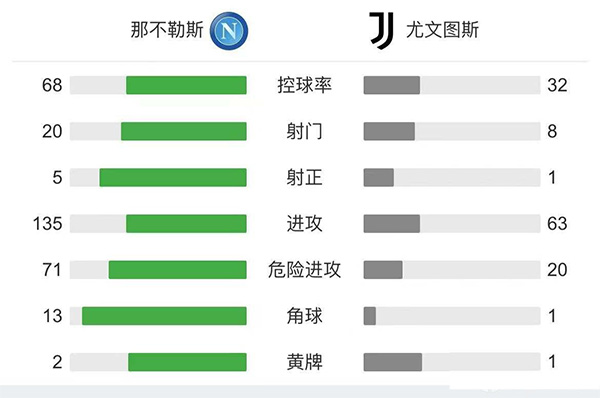Image resolution: width=600 pixels, height=398 pixels.
Task: Click Juventus's gray shots bar
Action: tap(389, 131)
